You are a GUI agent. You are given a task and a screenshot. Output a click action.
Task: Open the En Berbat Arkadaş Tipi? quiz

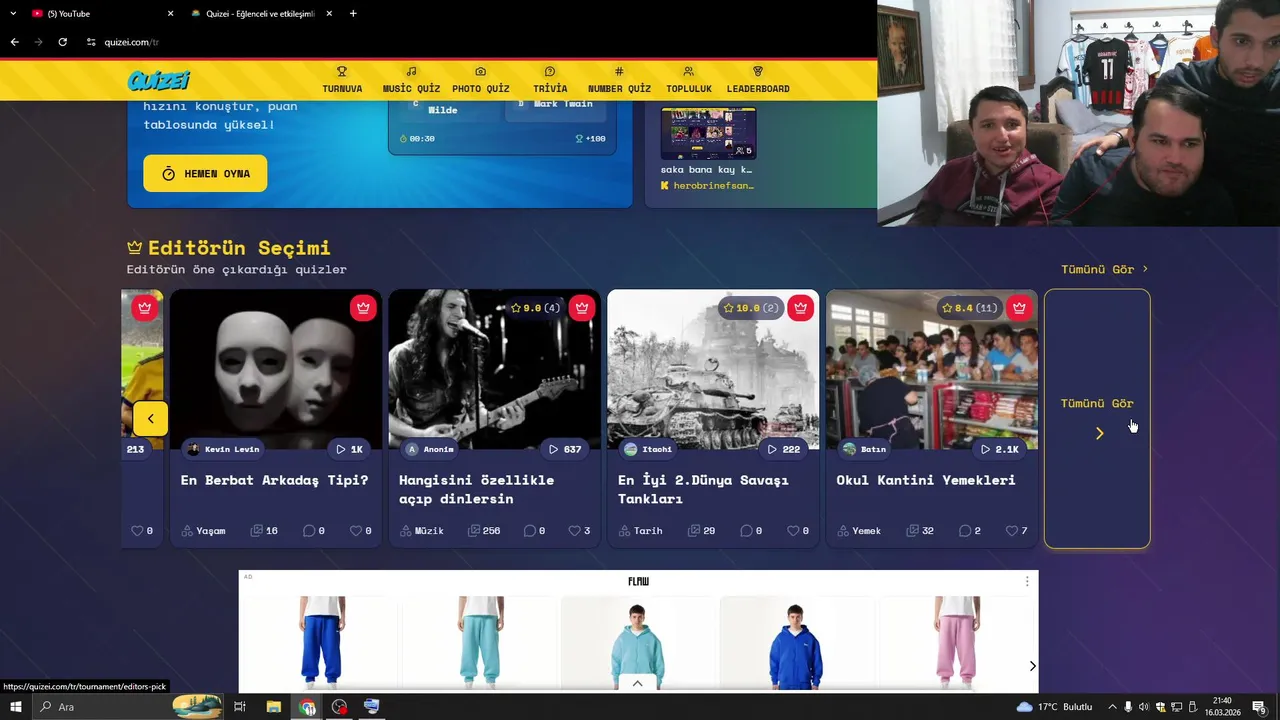274,480
